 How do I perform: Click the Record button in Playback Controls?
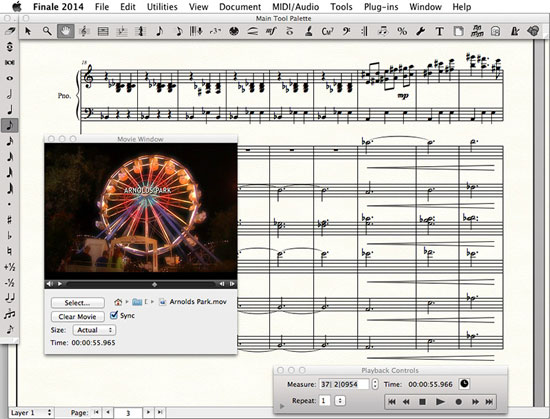[x=458, y=402]
